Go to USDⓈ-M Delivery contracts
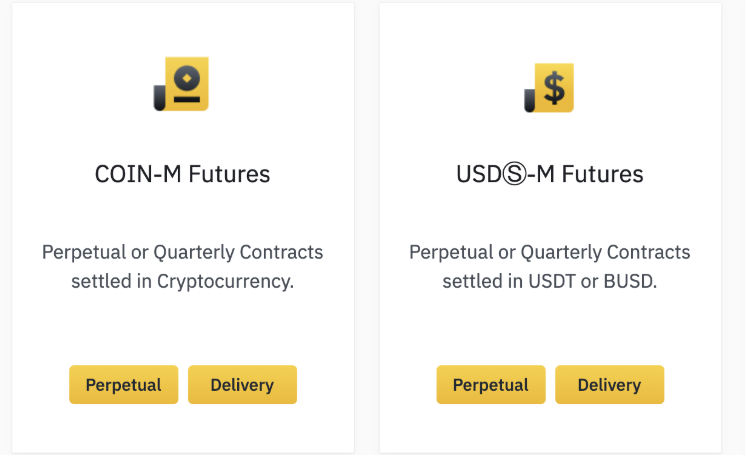This screenshot has width=746, height=467. pos(609,385)
